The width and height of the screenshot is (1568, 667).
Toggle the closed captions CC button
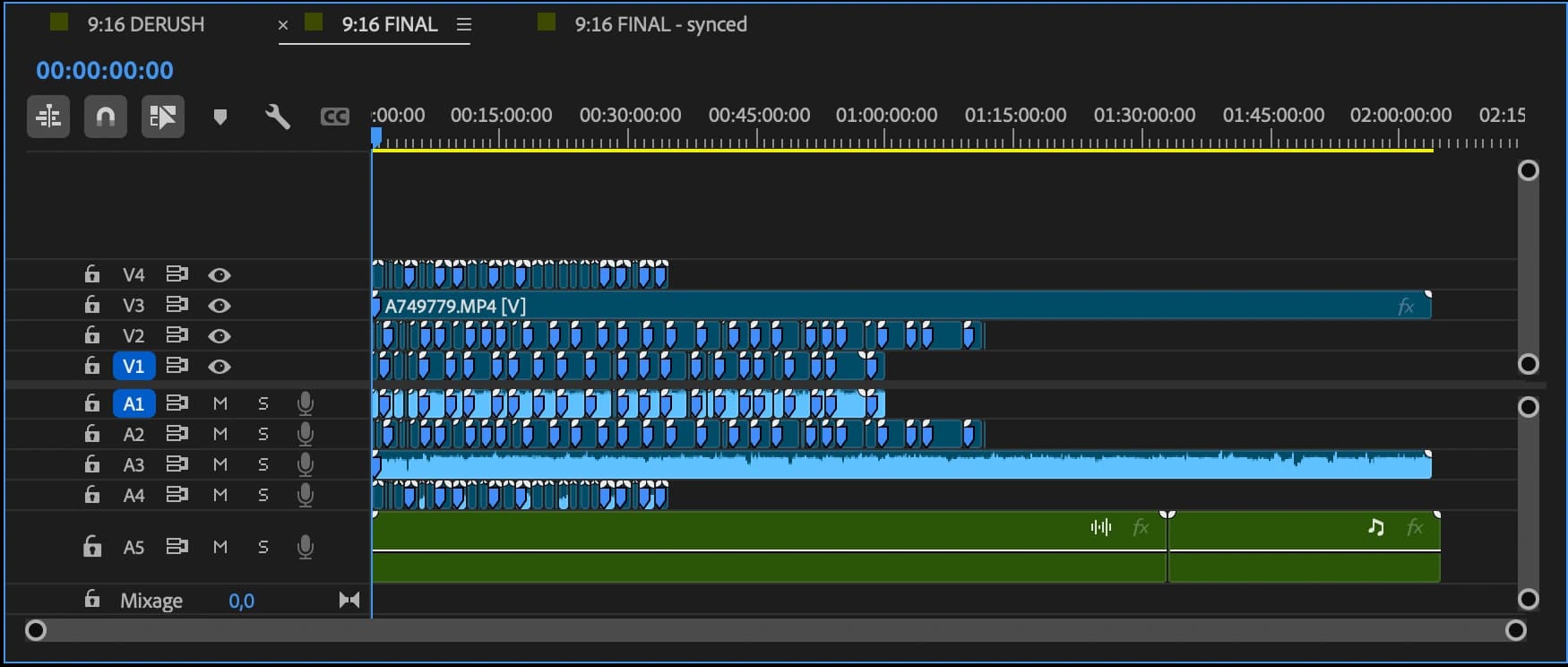click(x=334, y=117)
